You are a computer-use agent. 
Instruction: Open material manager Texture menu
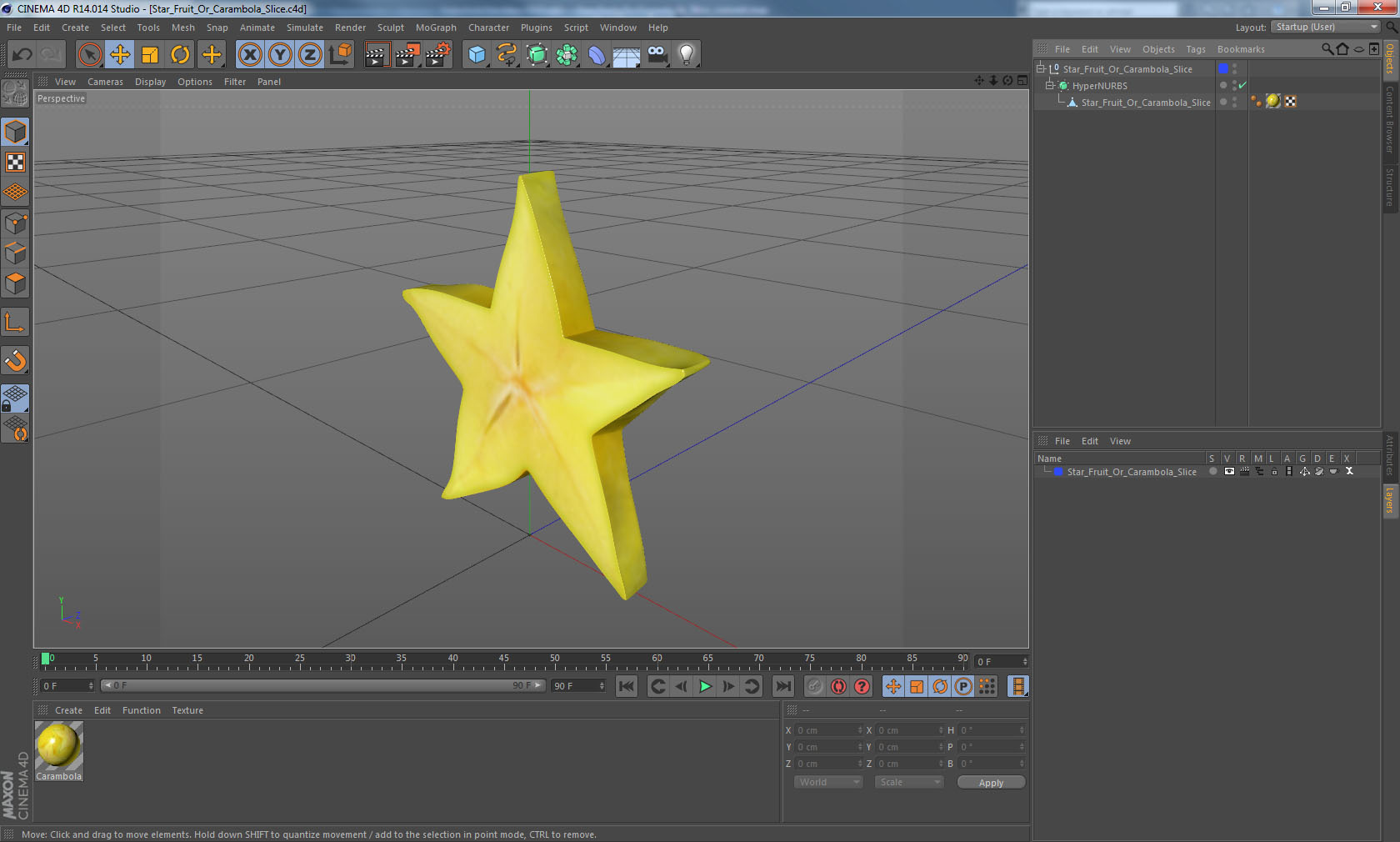[187, 710]
